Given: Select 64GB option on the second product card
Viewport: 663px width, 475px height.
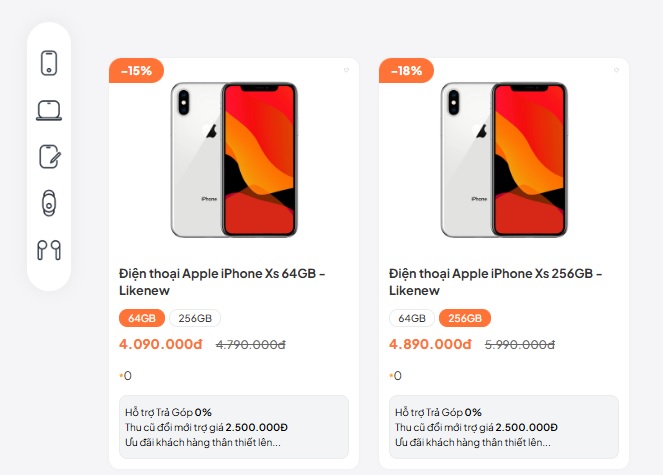Looking at the screenshot, I should (x=411, y=318).
